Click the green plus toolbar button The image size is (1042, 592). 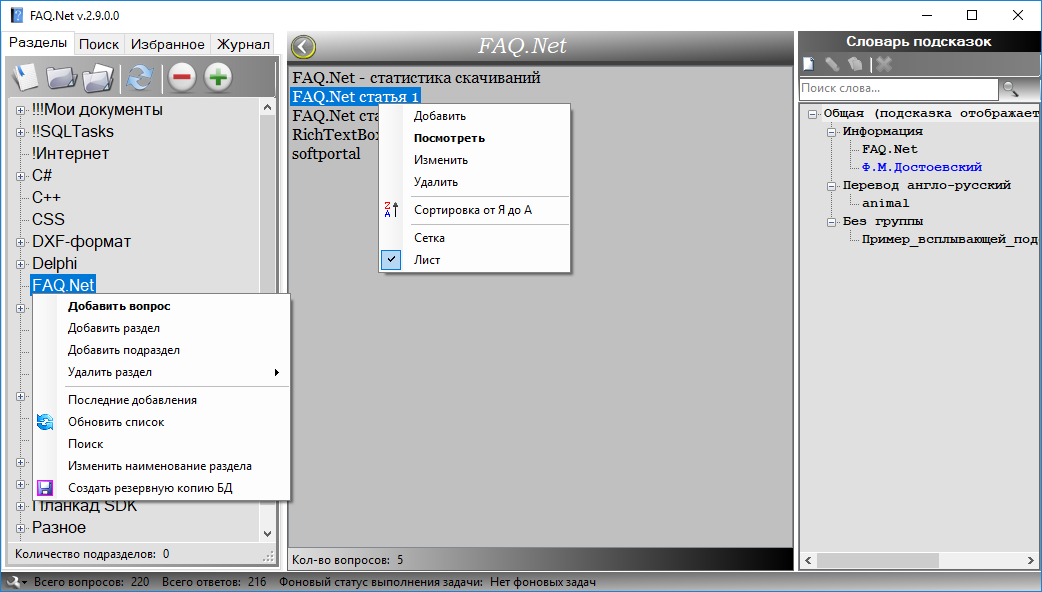tap(218, 77)
